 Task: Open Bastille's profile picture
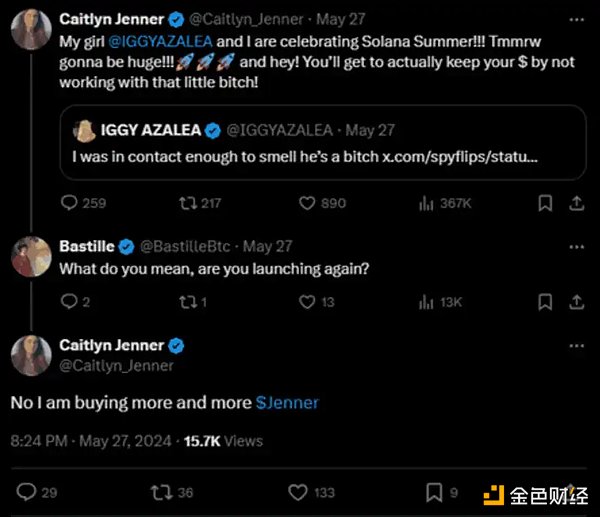(31, 258)
